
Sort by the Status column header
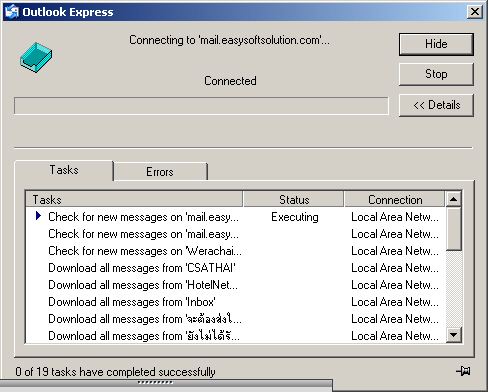(x=294, y=199)
